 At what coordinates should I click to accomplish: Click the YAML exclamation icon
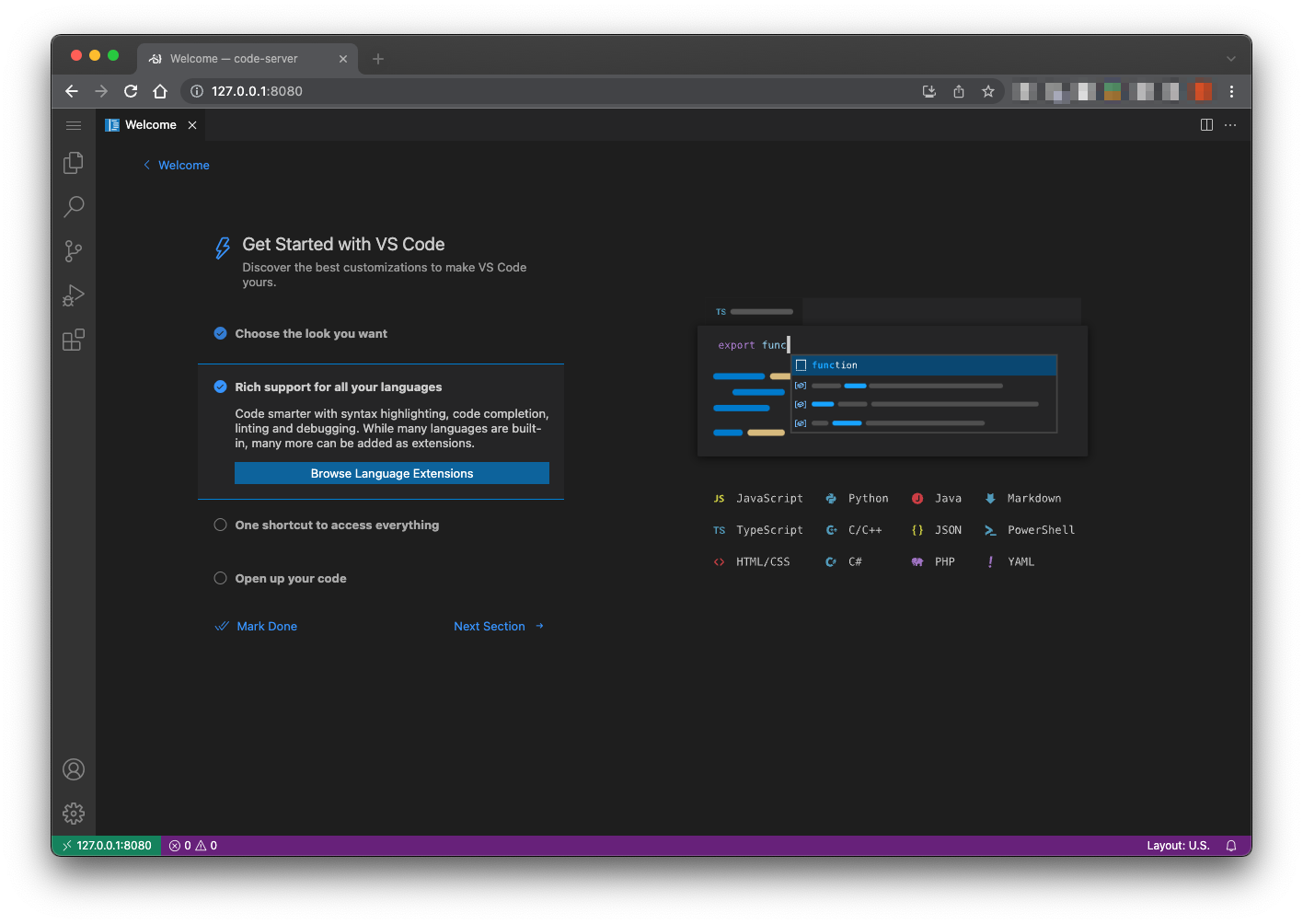990,561
